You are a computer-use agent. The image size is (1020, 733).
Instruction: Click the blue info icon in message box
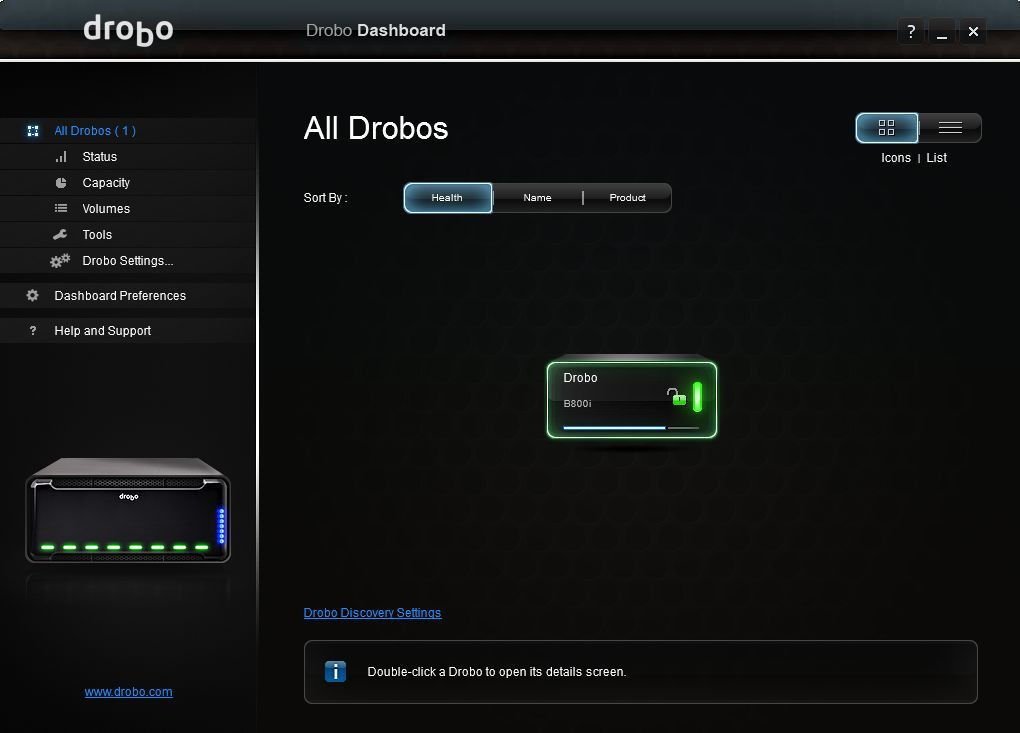point(336,671)
